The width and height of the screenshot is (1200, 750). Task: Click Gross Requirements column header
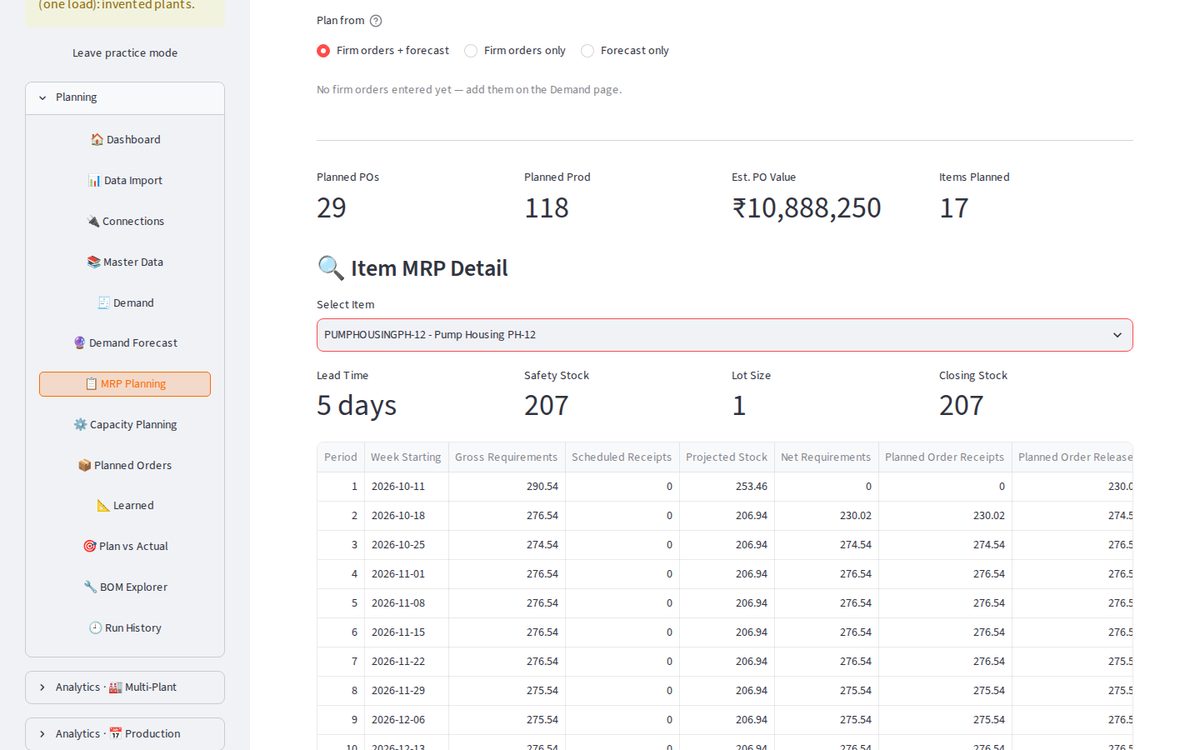click(x=506, y=457)
